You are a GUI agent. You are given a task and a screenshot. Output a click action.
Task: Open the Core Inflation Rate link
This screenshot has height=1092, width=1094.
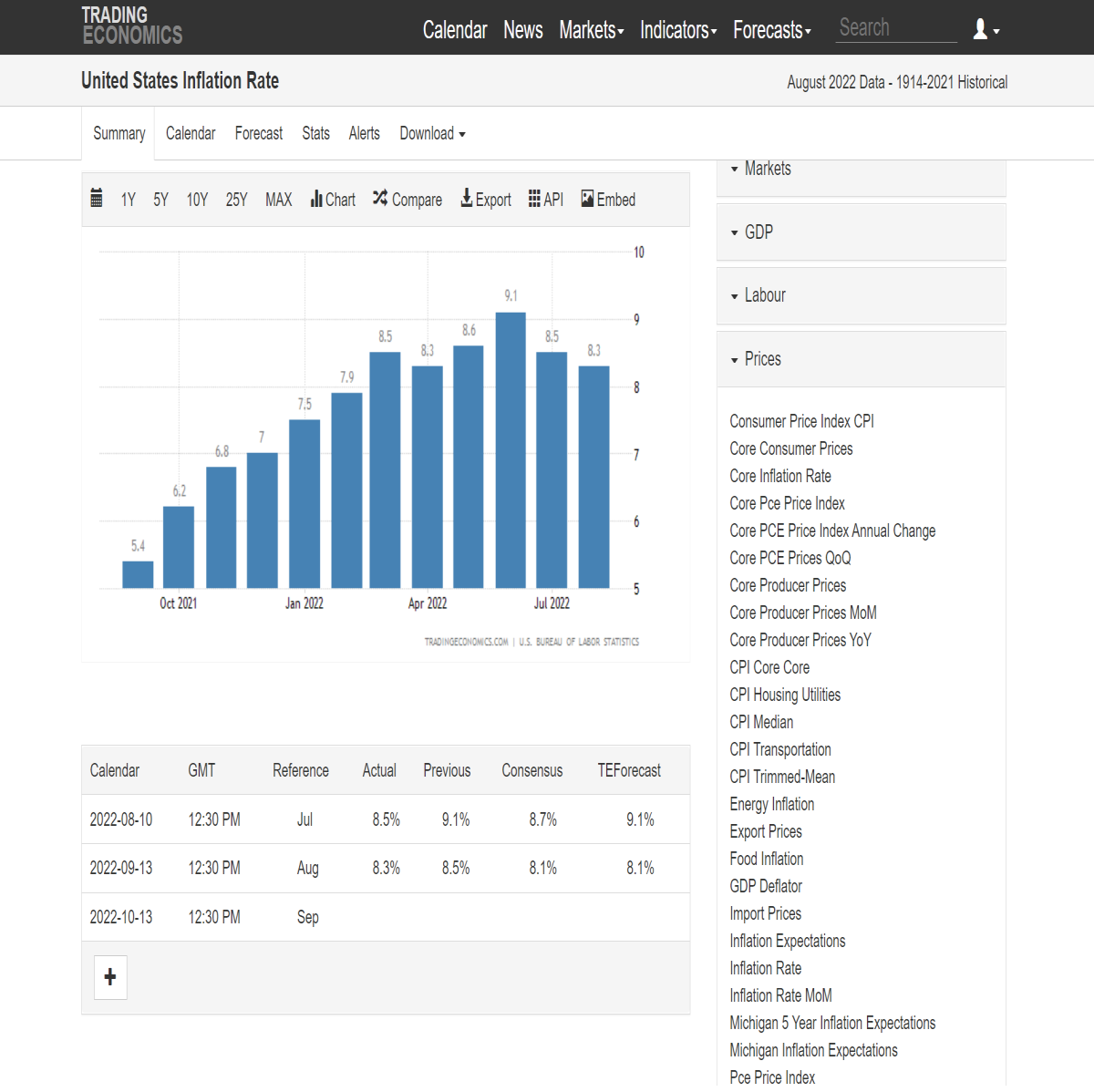pos(780,476)
